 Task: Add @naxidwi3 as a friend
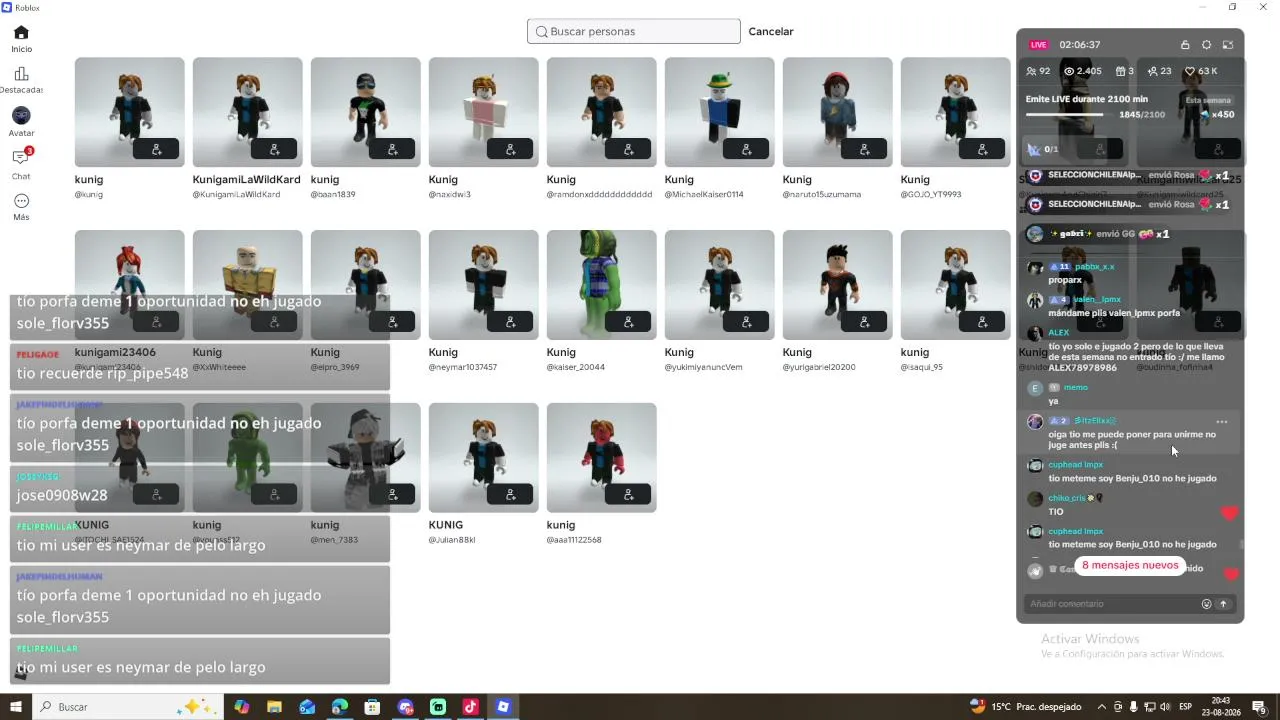click(511, 149)
